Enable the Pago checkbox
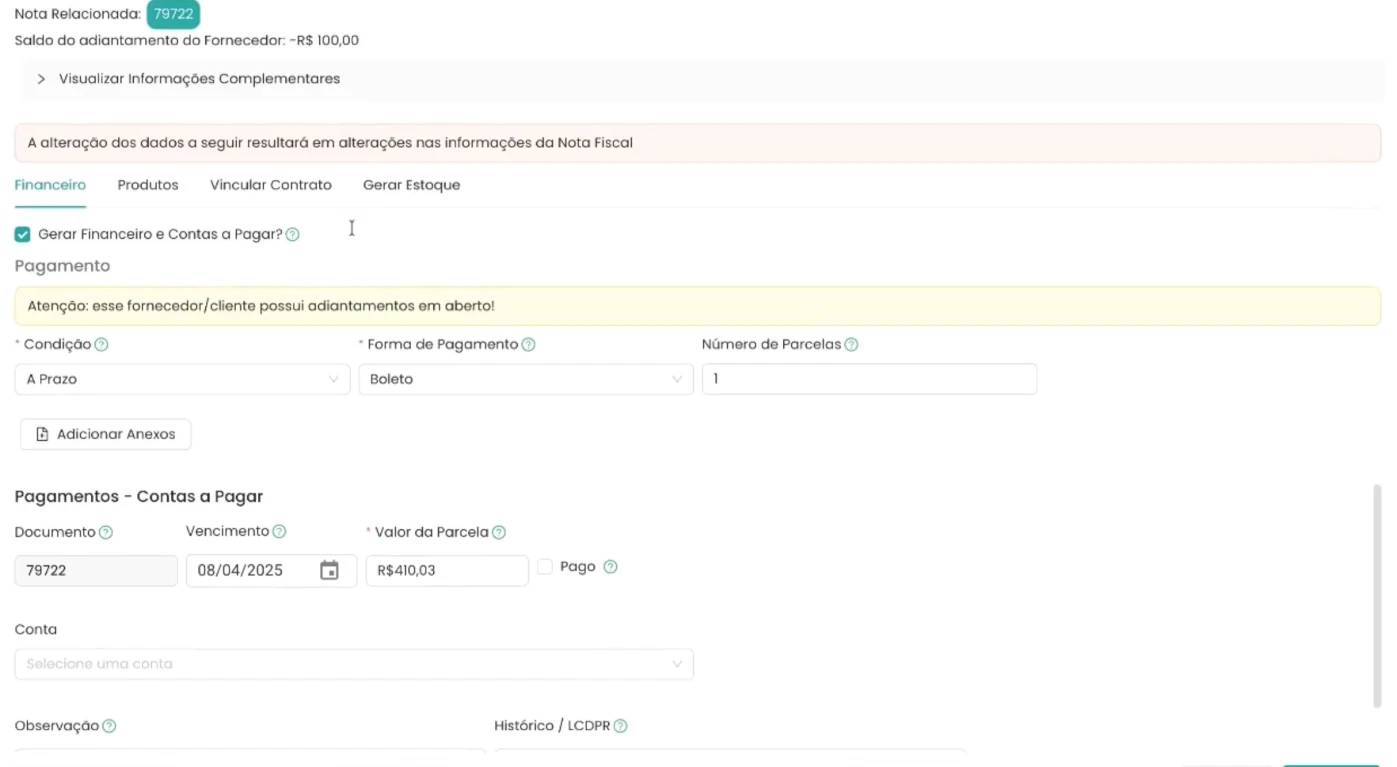Image resolution: width=1397 pixels, height=767 pixels. (544, 566)
